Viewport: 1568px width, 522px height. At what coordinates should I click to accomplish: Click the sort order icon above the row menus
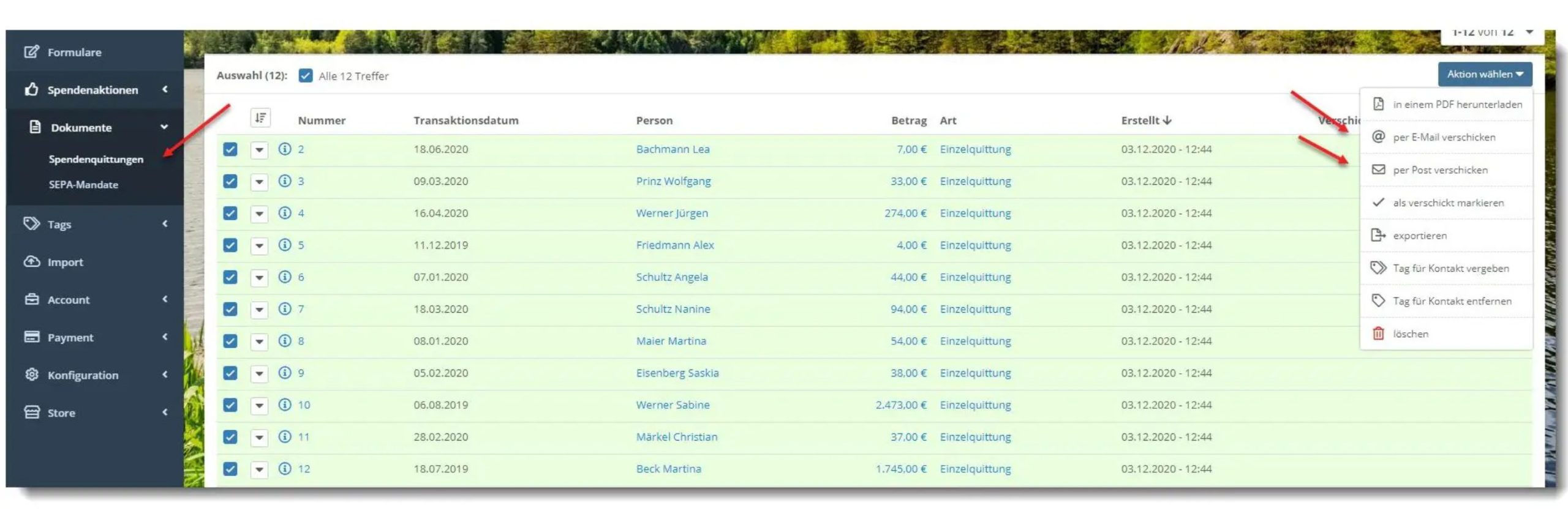[260, 117]
